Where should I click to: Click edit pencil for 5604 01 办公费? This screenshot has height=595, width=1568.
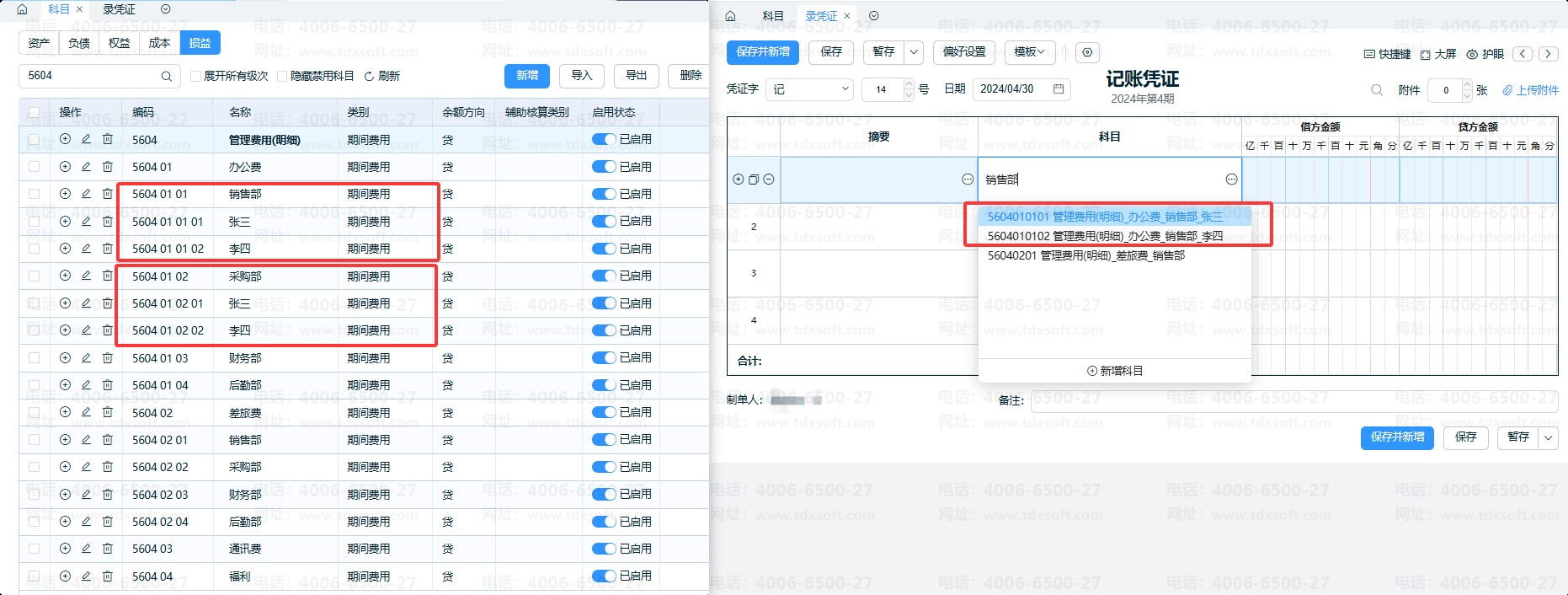click(x=86, y=167)
